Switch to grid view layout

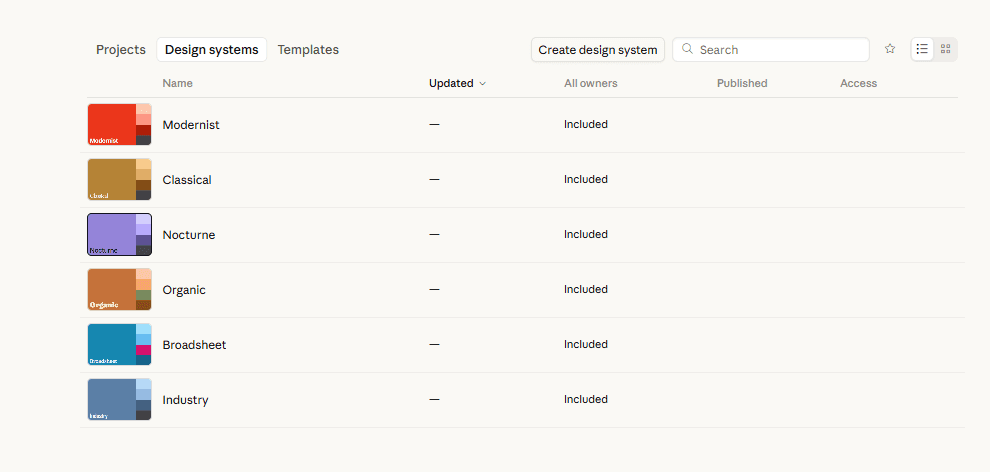pyautogui.click(x=945, y=49)
